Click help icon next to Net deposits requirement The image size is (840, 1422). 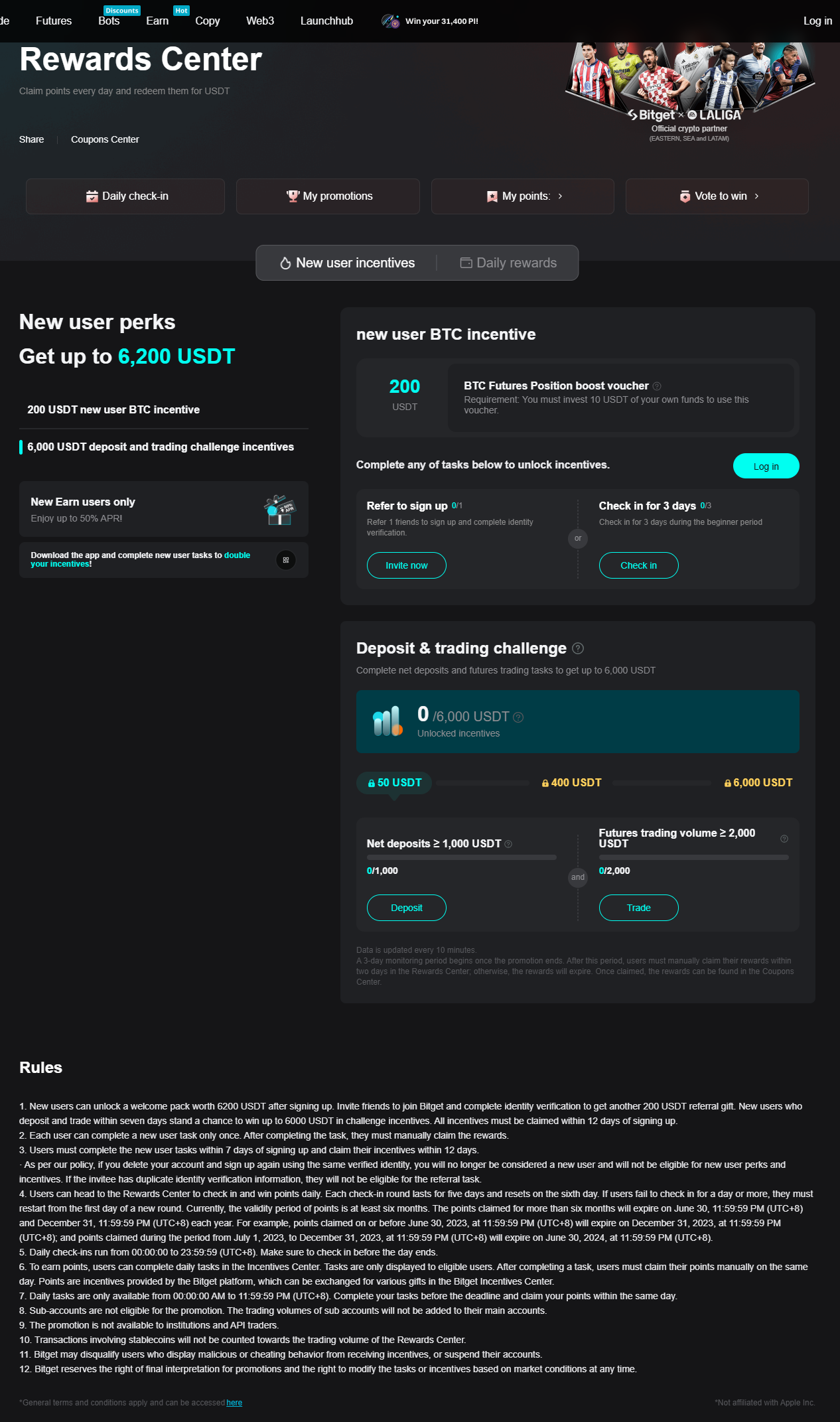click(x=508, y=844)
